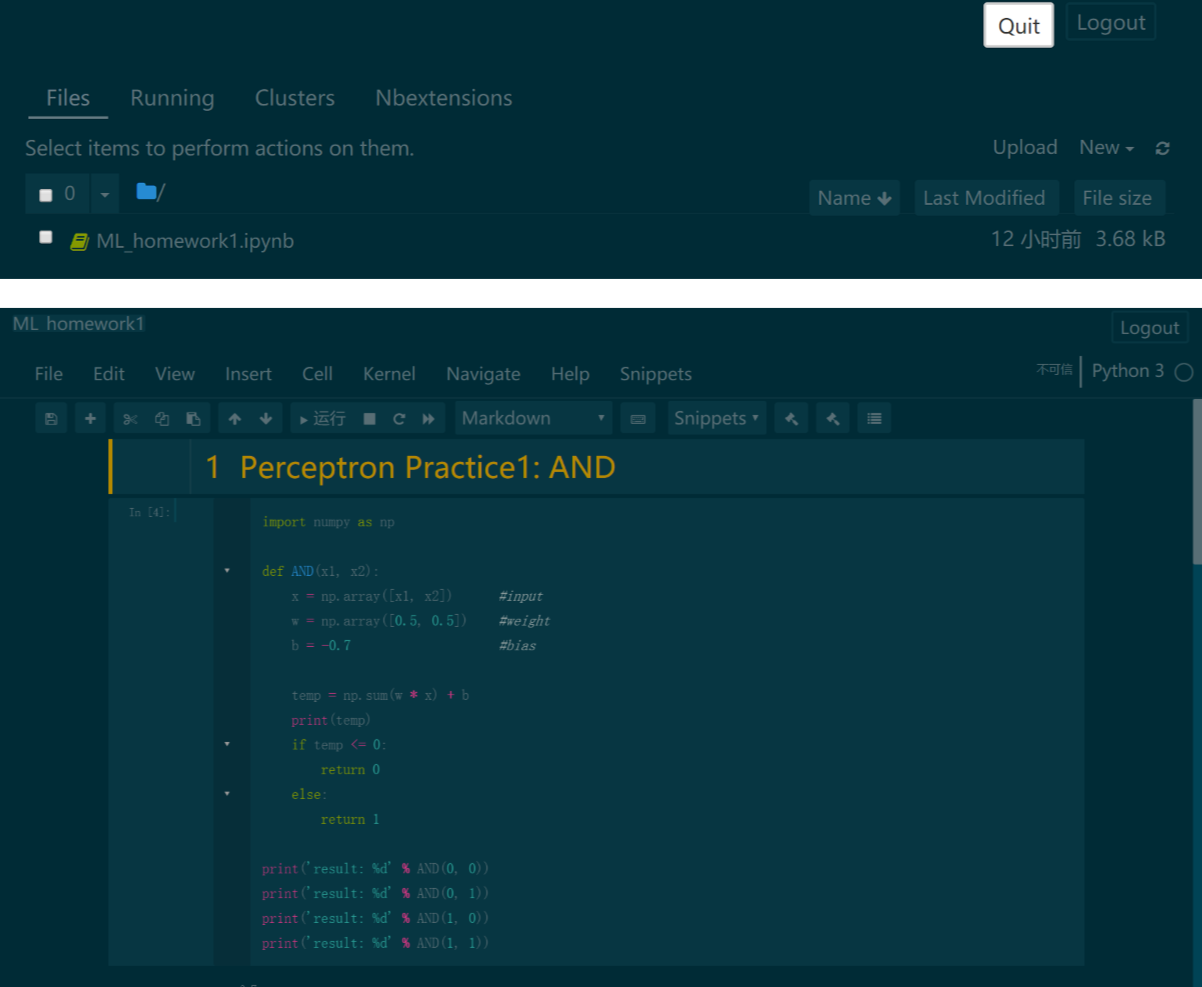Open the Cell menu in the notebook
The image size is (1202, 987).
(317, 374)
